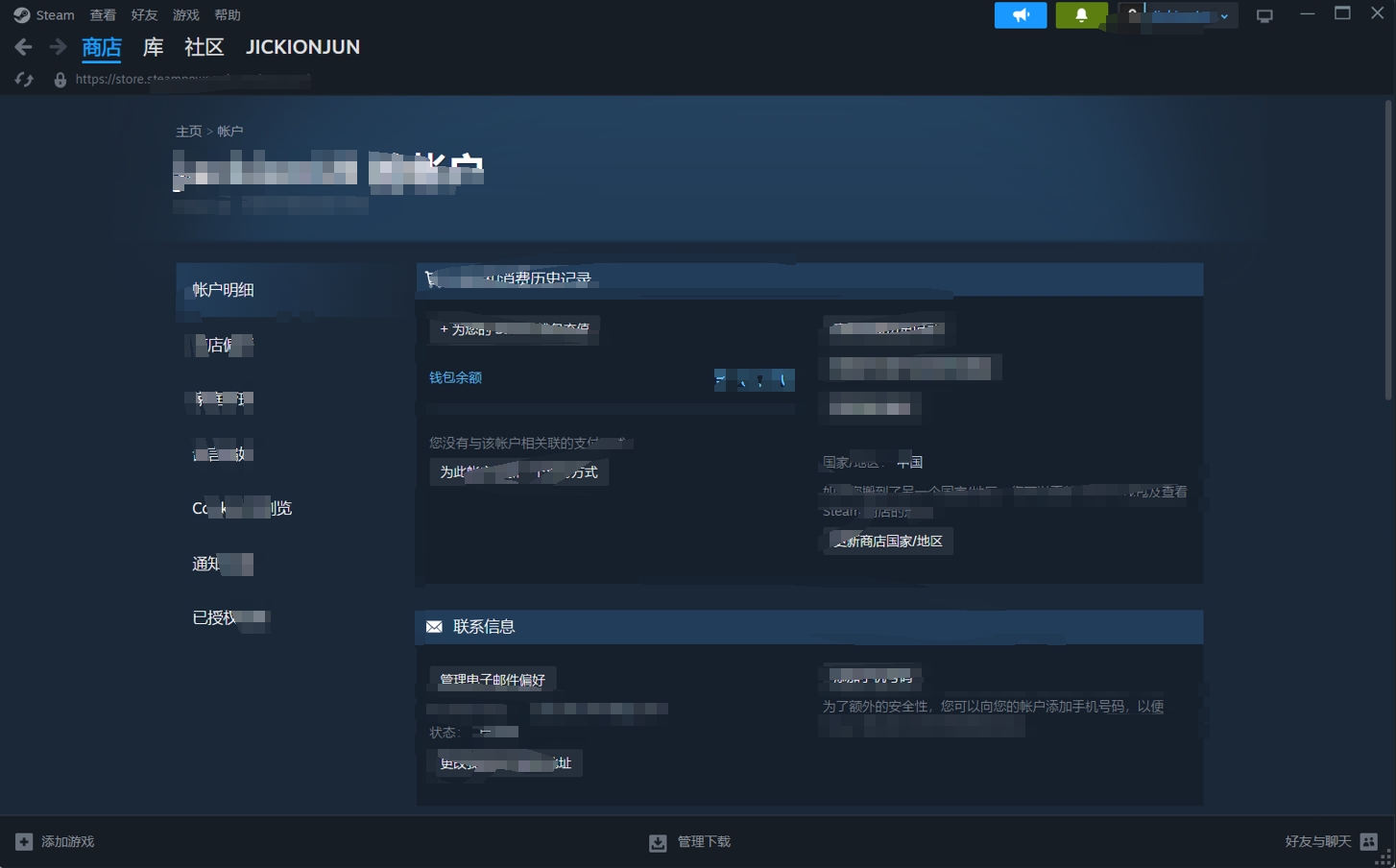This screenshot has width=1396, height=868.
Task: Reload the page with refresh icon
Action: [24, 80]
